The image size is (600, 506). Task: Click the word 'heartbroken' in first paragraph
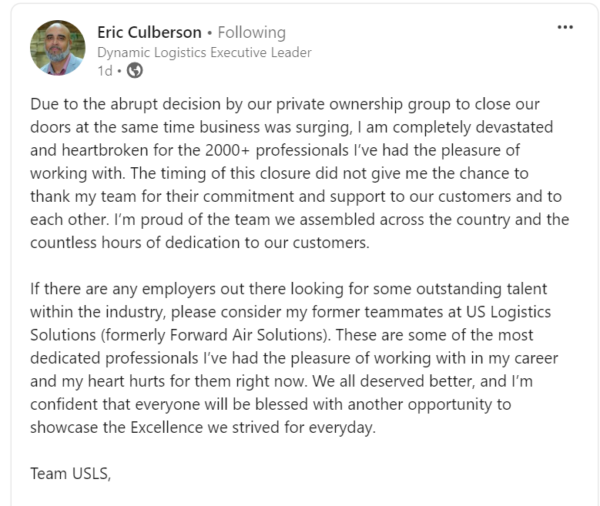coord(105,150)
